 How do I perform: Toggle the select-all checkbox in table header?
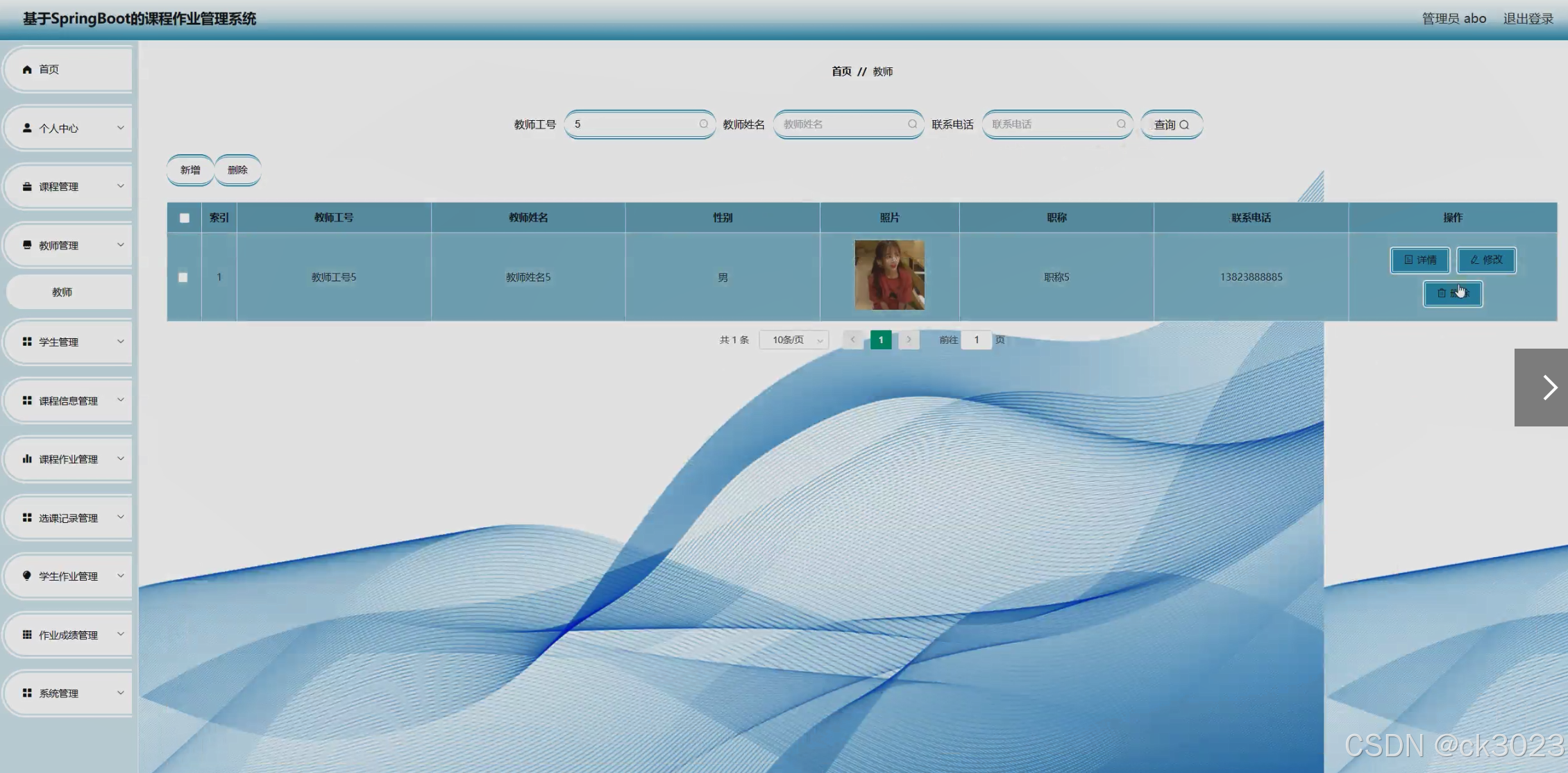(184, 218)
